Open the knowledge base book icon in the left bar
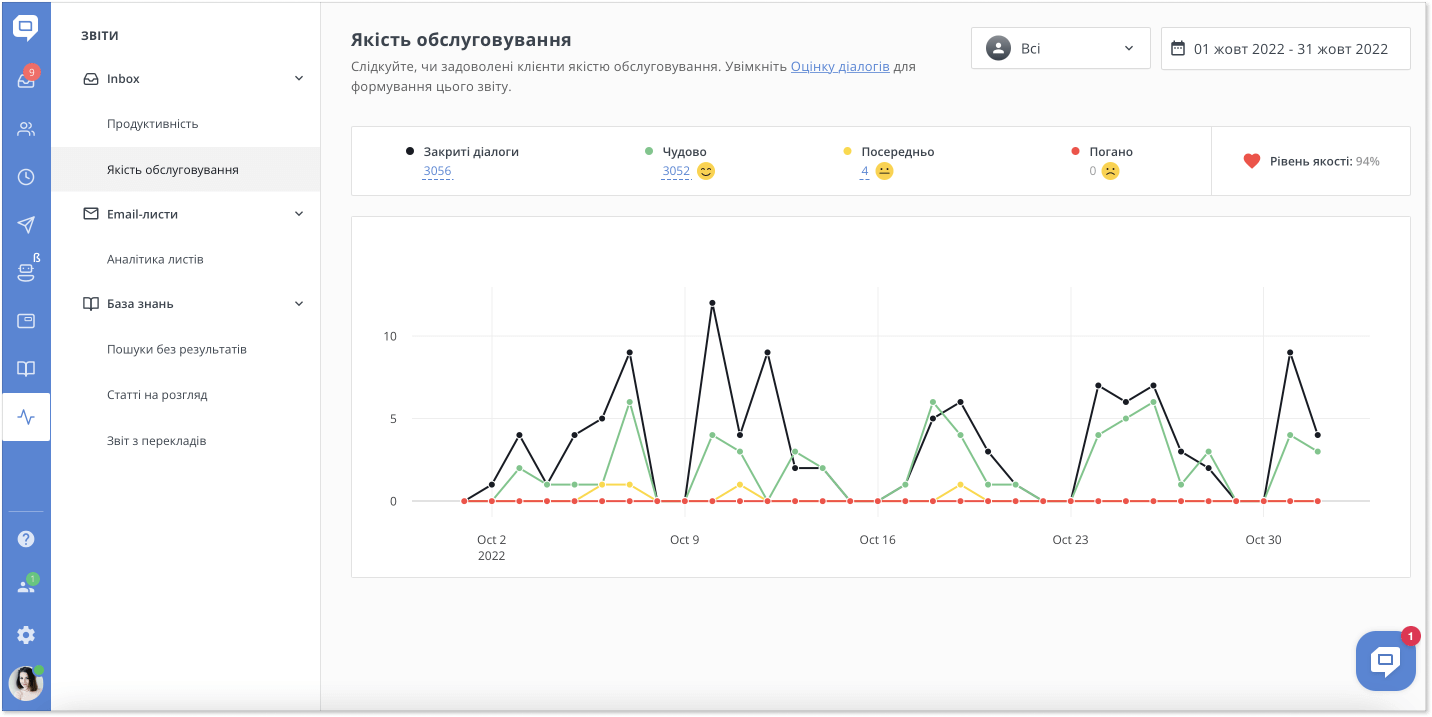The image size is (1432, 717). click(26, 369)
